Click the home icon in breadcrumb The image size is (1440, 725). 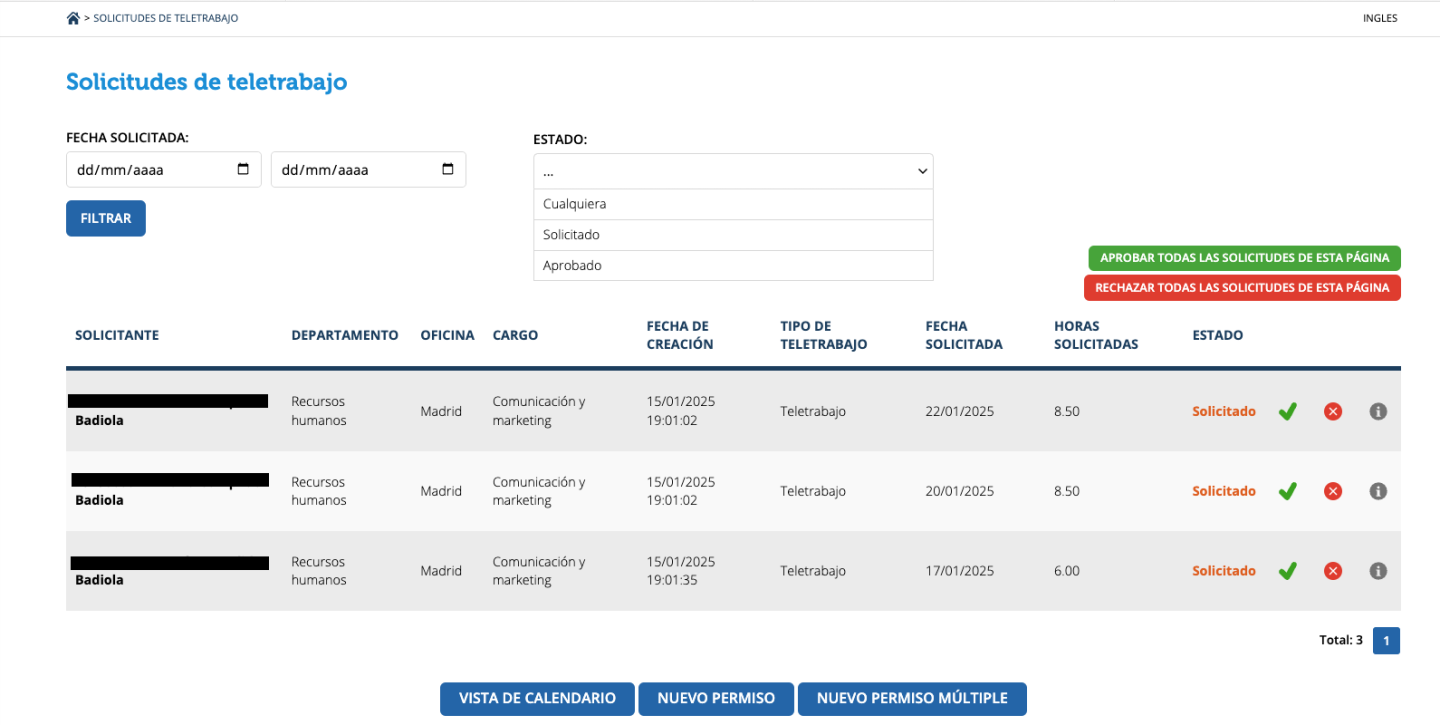(x=73, y=18)
